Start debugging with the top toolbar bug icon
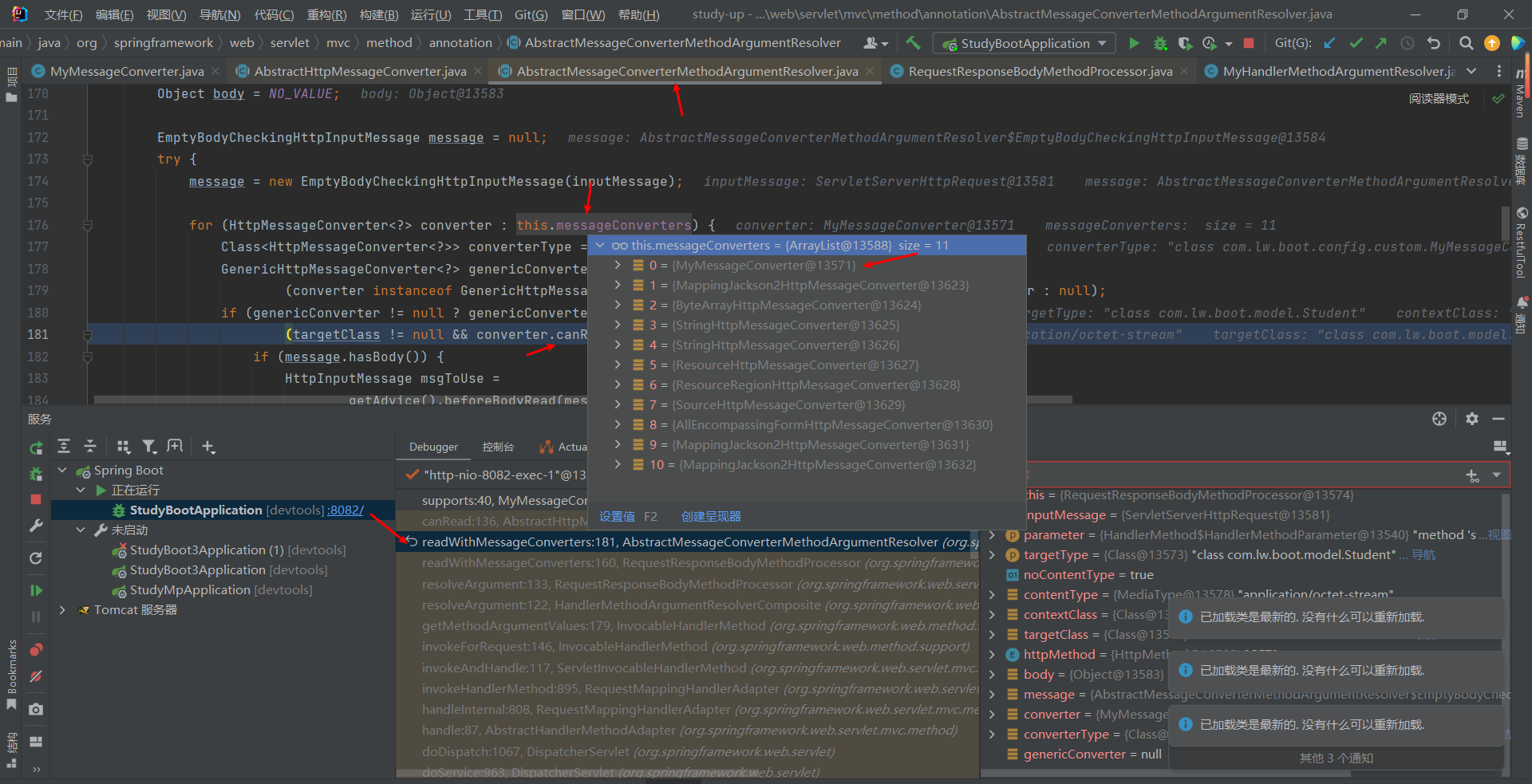 pyautogui.click(x=1159, y=43)
